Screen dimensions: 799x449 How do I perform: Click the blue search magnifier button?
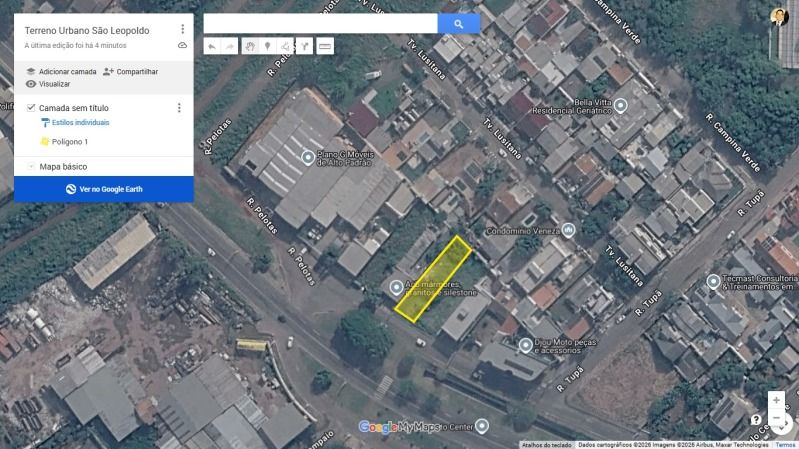pyautogui.click(x=459, y=23)
